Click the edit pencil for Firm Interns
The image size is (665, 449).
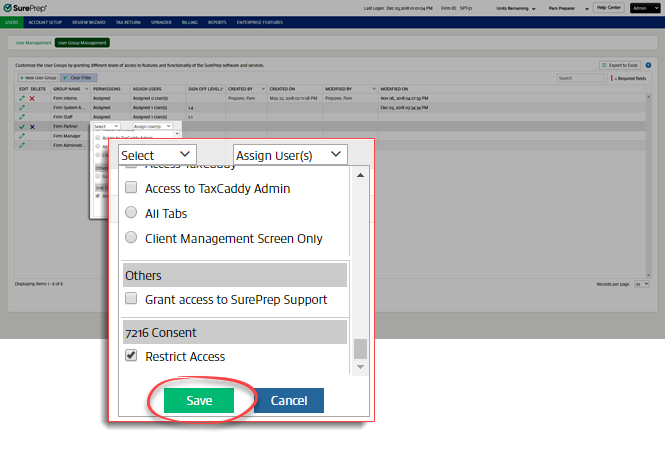(x=21, y=98)
